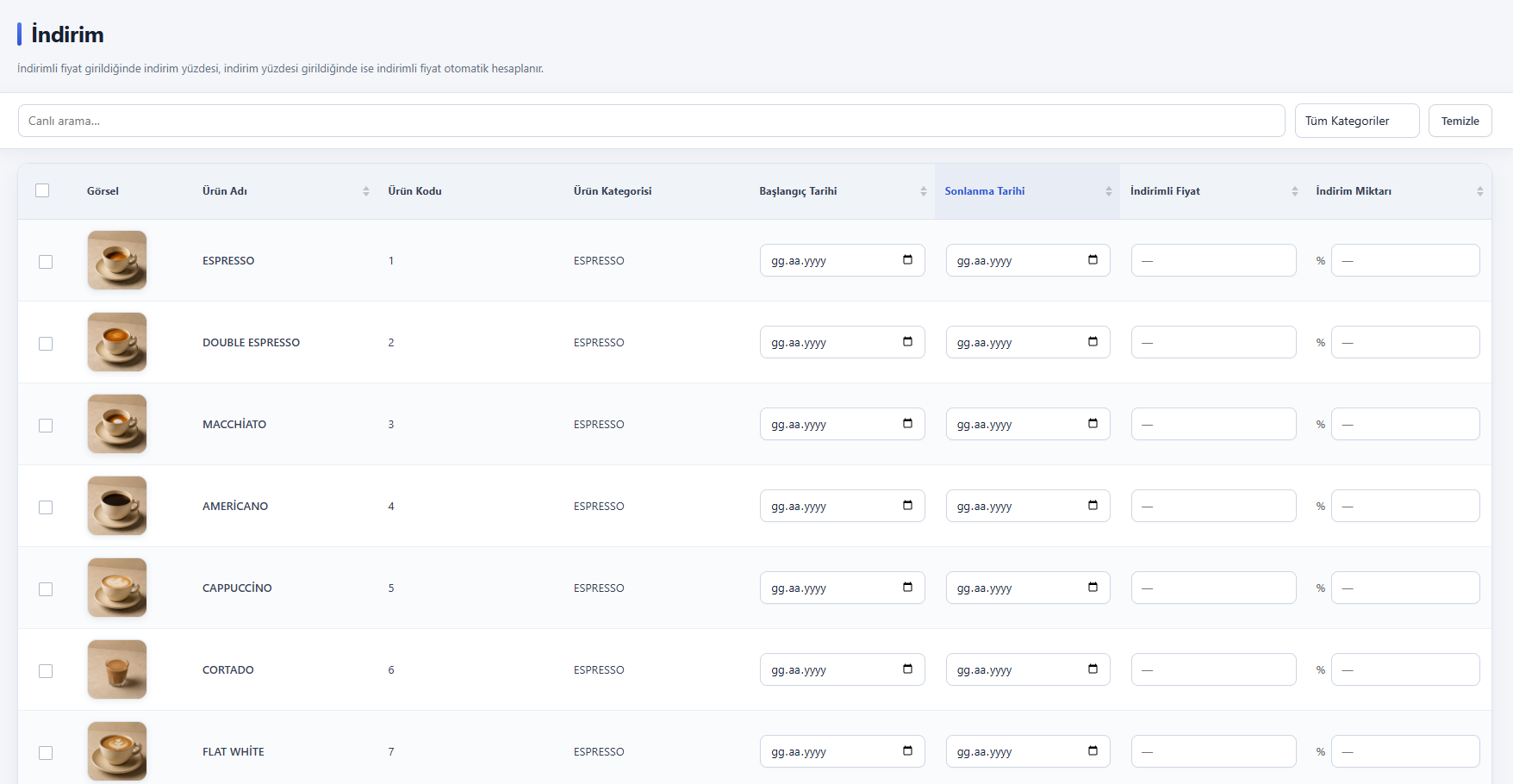Click the Canlı arama search field
1513x784 pixels.
point(651,121)
